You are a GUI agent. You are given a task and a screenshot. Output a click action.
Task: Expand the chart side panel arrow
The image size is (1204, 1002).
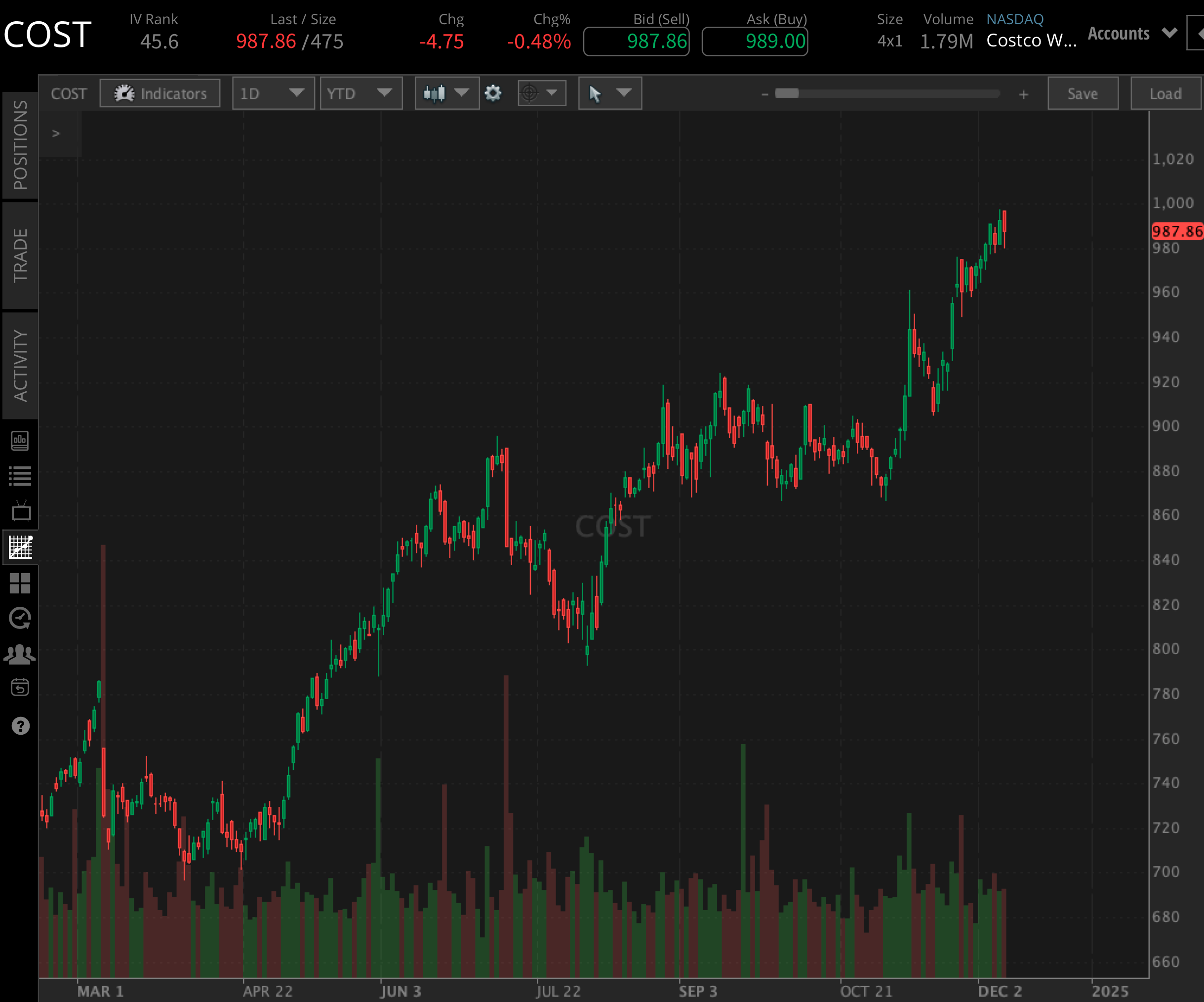tap(56, 133)
